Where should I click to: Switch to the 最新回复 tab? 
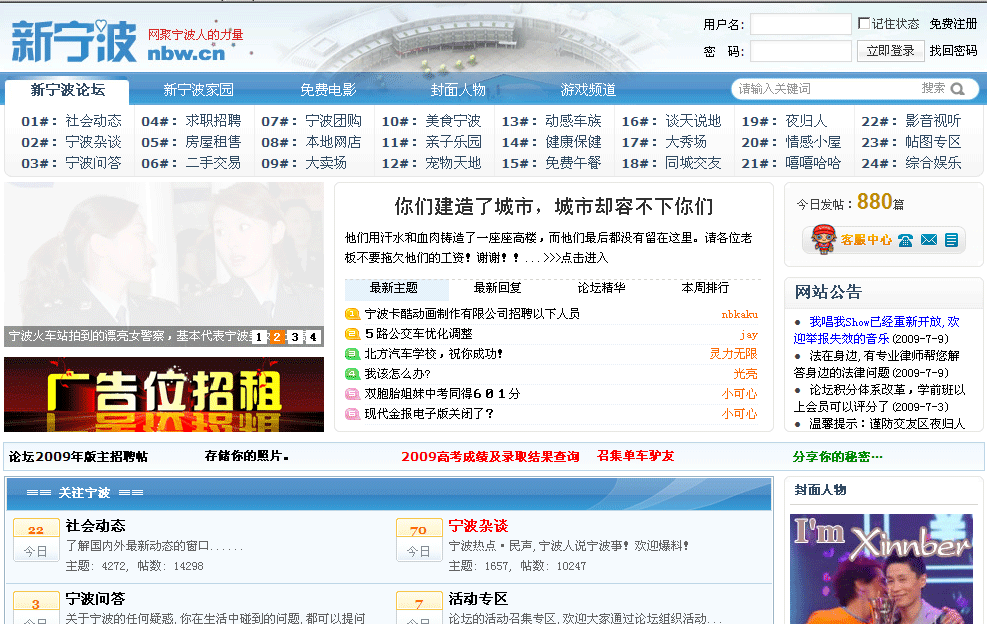[x=497, y=288]
